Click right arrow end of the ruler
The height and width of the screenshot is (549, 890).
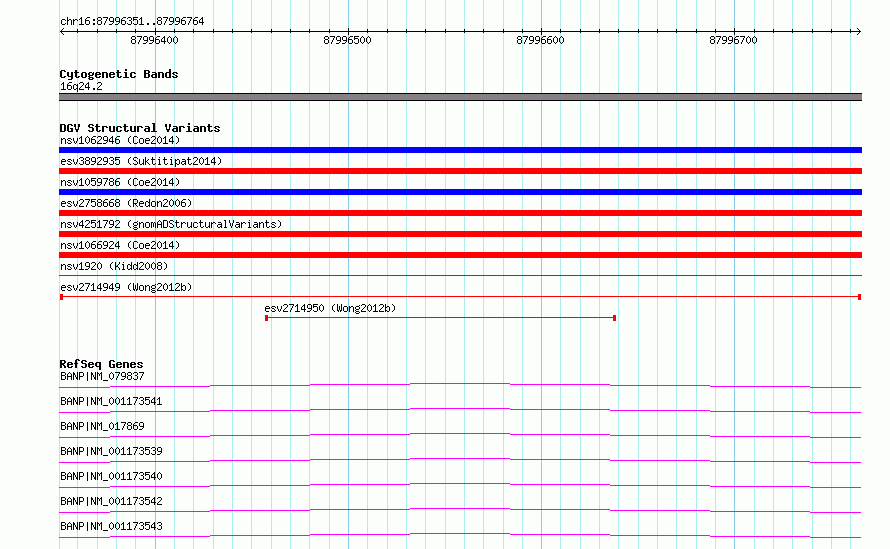[x=858, y=32]
